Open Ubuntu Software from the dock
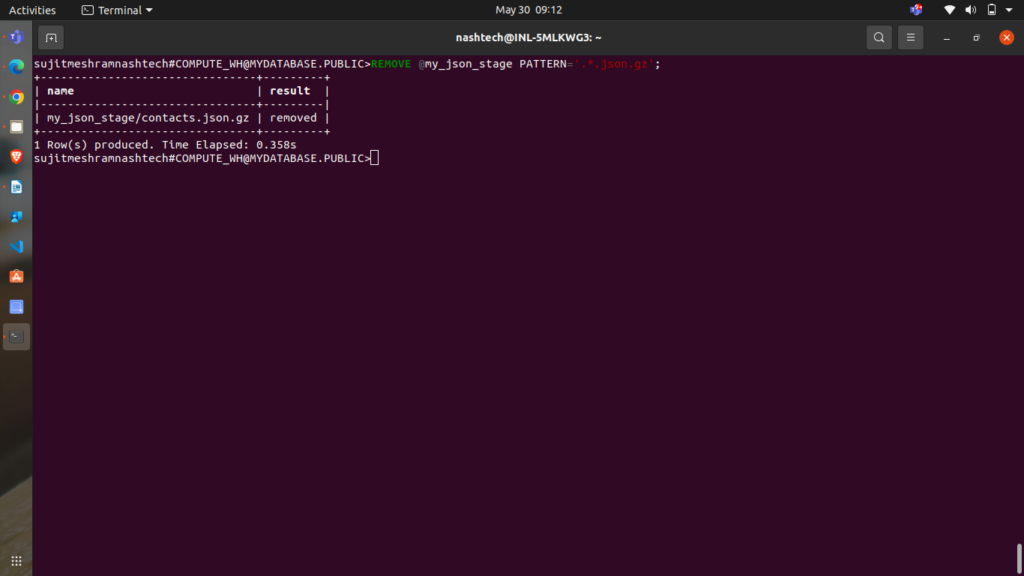This screenshot has width=1024, height=576. (16, 276)
